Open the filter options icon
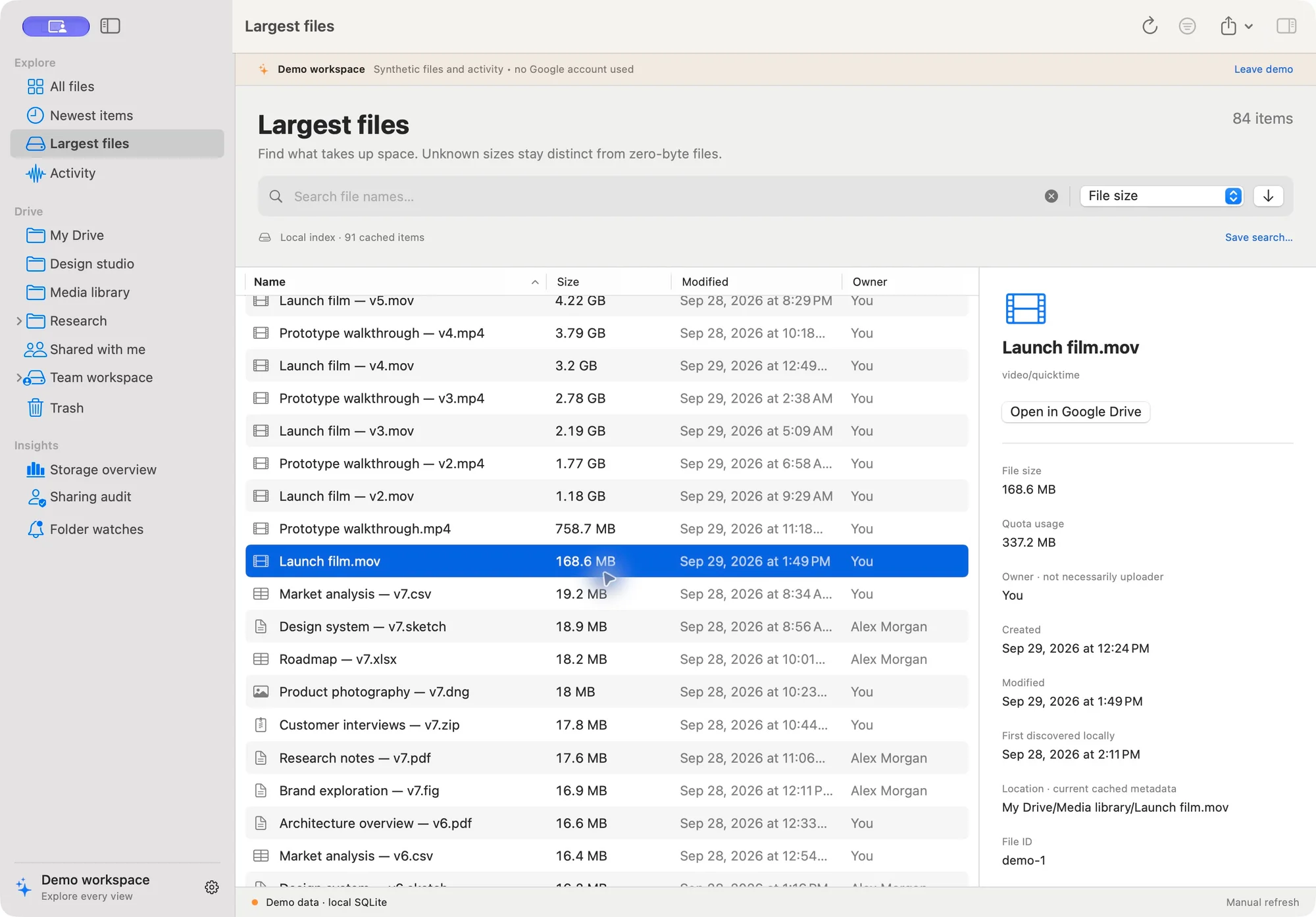The image size is (1316, 917). (1187, 26)
